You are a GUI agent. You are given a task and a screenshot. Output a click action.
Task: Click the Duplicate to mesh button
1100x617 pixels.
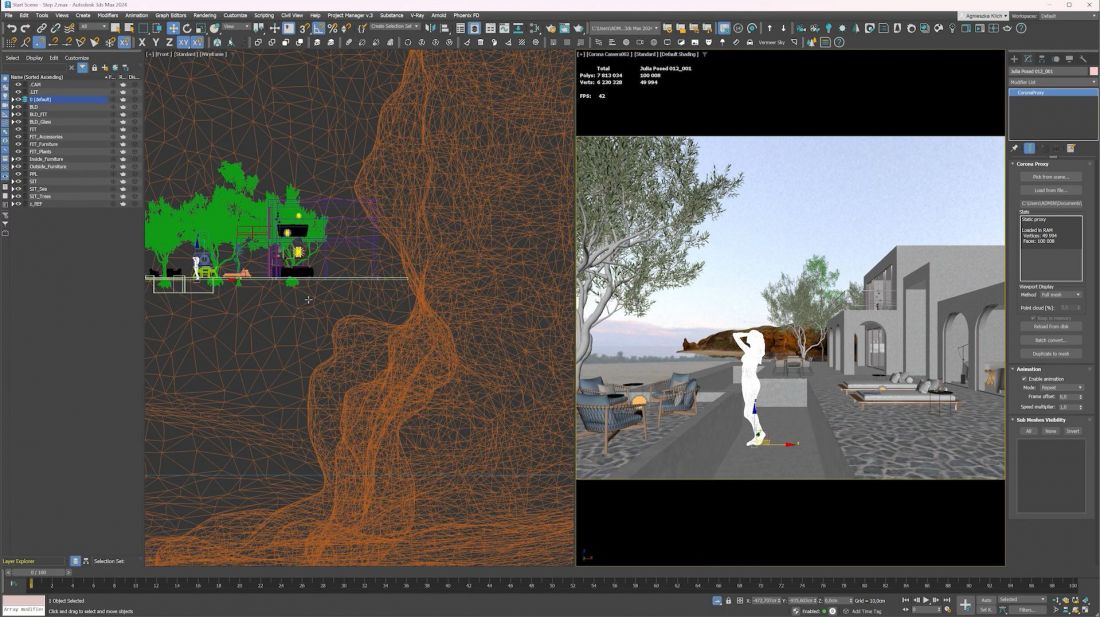[x=1050, y=353]
